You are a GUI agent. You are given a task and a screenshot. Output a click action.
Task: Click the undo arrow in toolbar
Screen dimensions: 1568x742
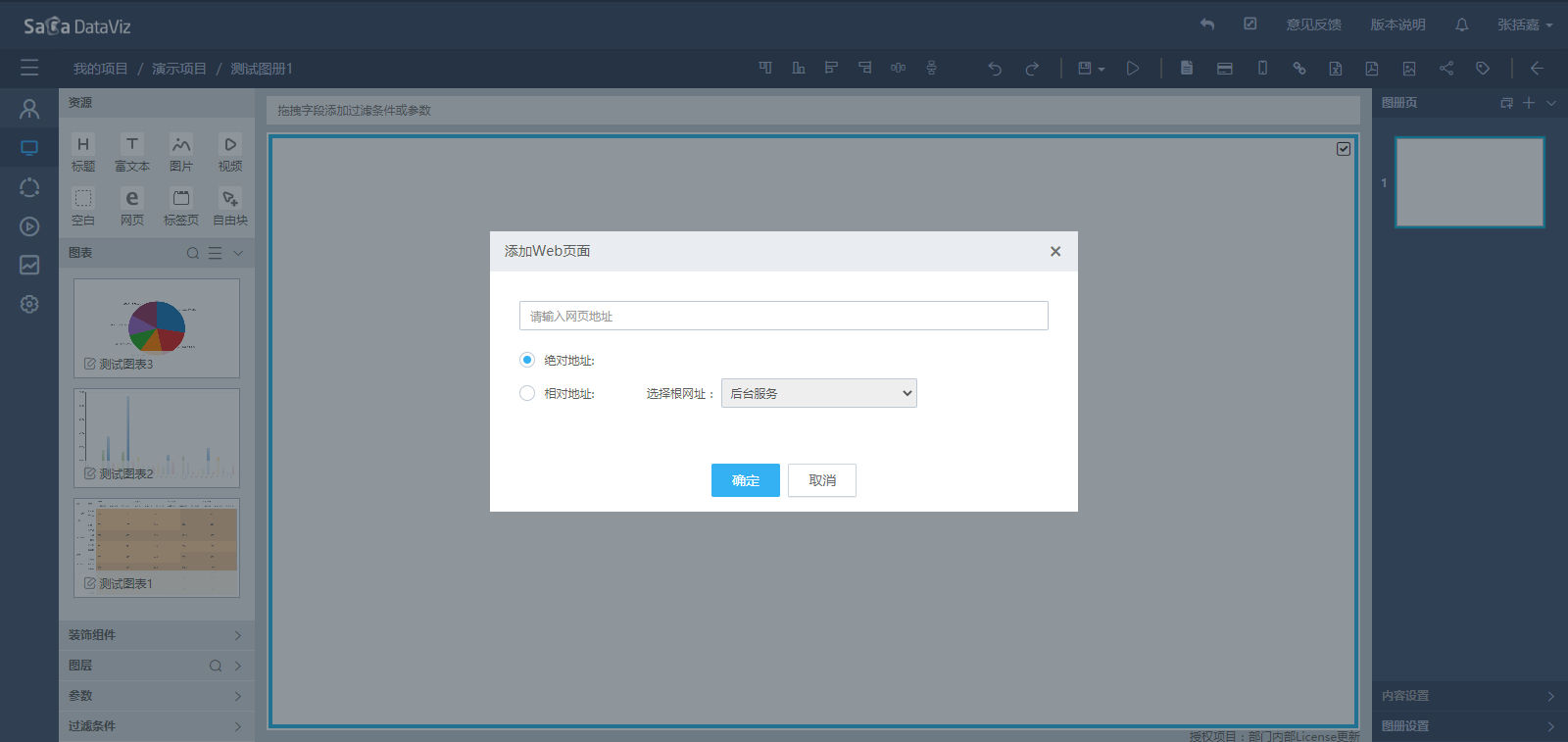995,69
